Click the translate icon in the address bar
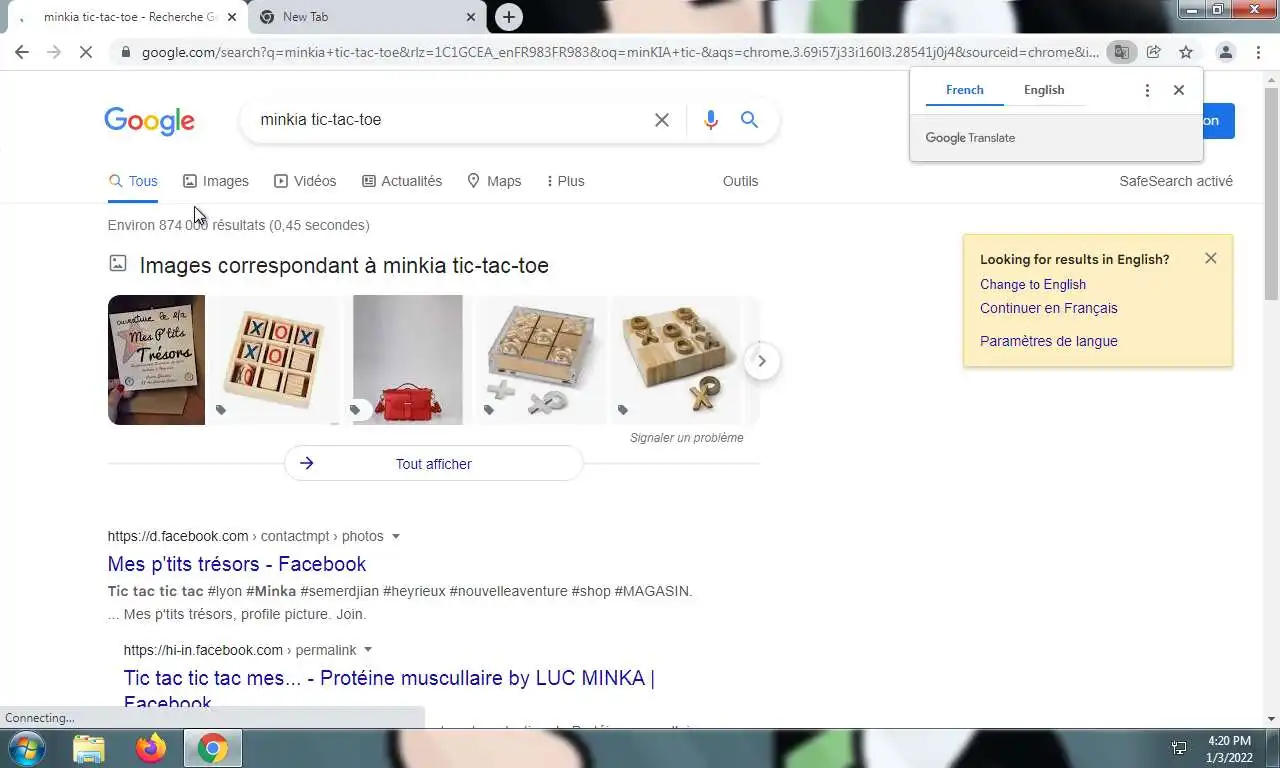1280x768 pixels. pos(1122,52)
